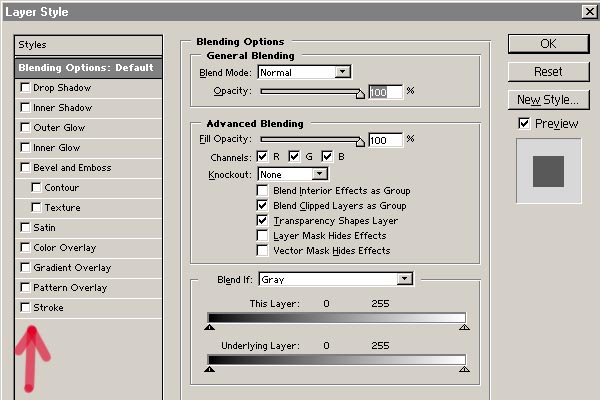This screenshot has width=600, height=400.
Task: Toggle the Preview checkbox
Action: (524, 123)
